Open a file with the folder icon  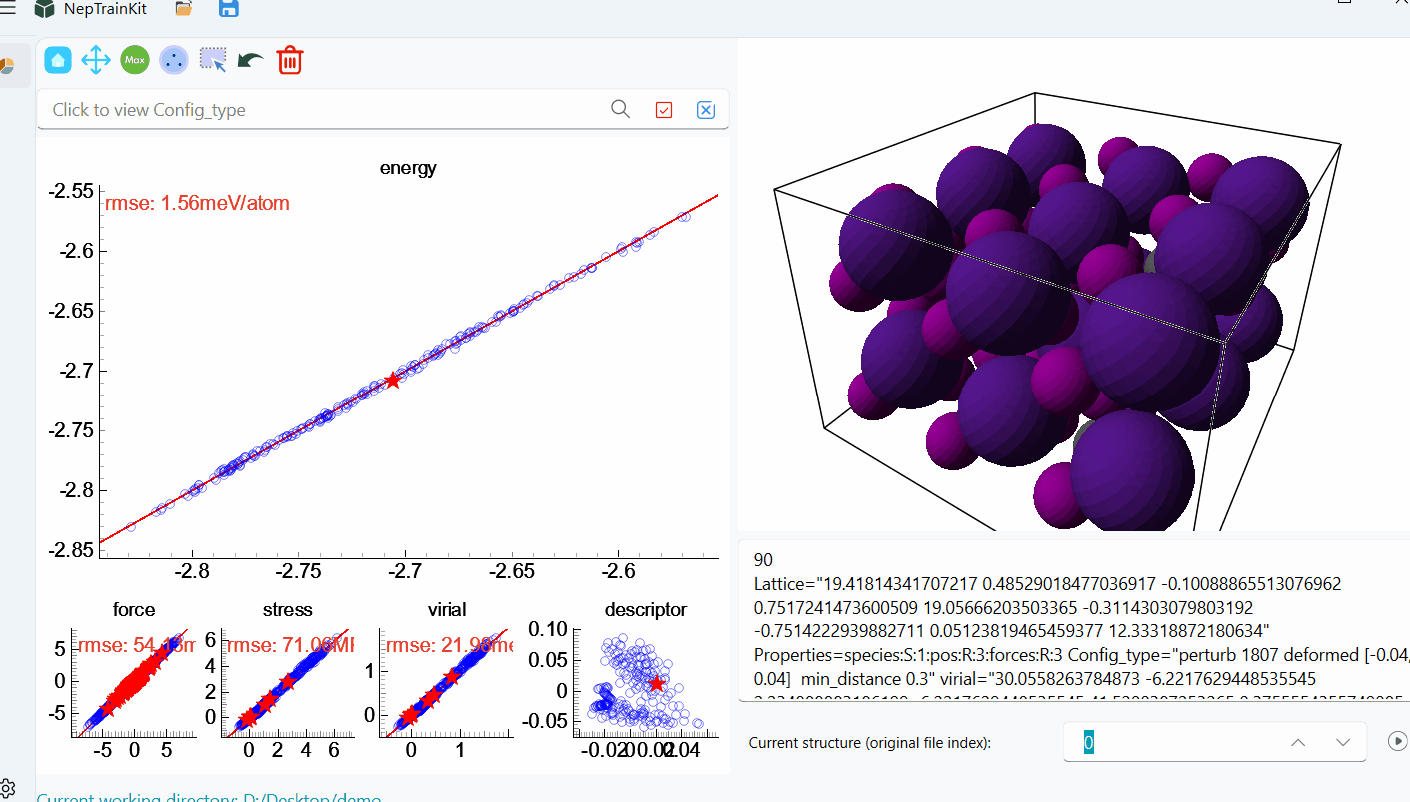(183, 8)
